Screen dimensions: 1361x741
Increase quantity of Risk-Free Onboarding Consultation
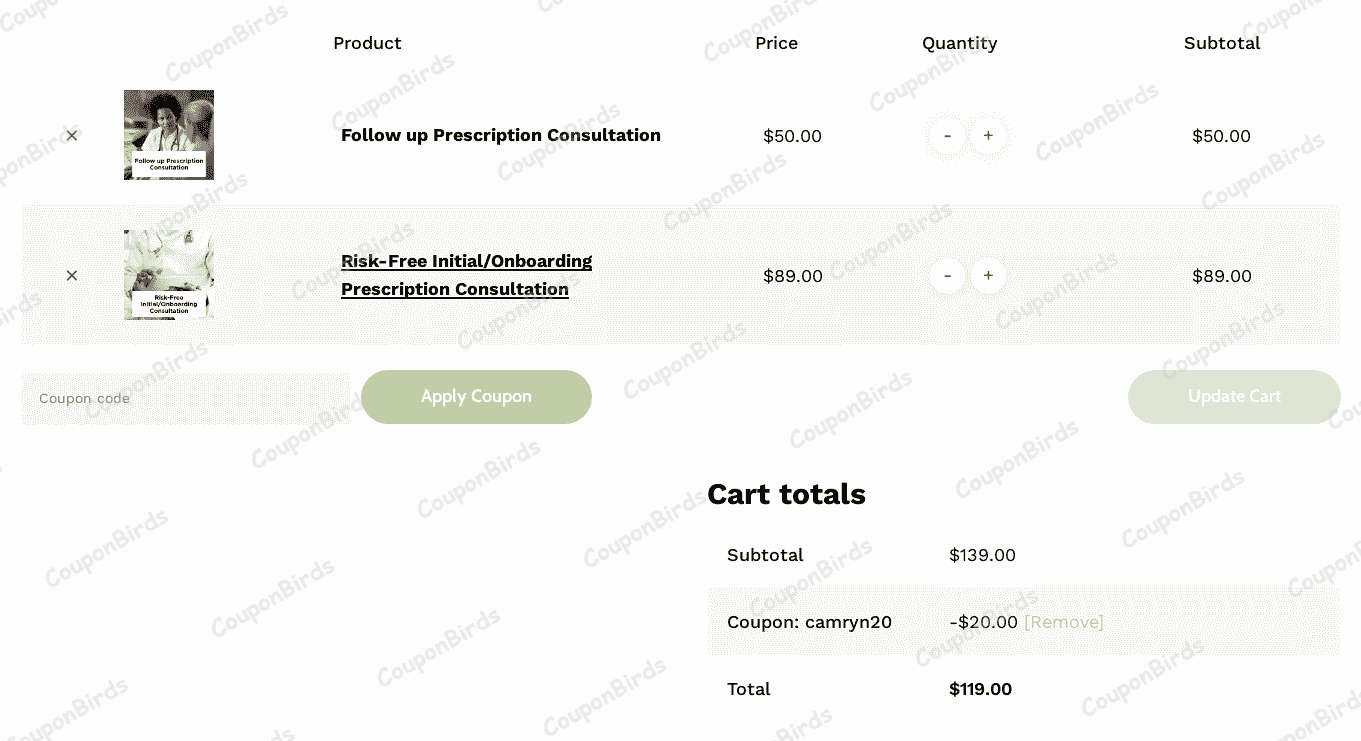(x=989, y=275)
